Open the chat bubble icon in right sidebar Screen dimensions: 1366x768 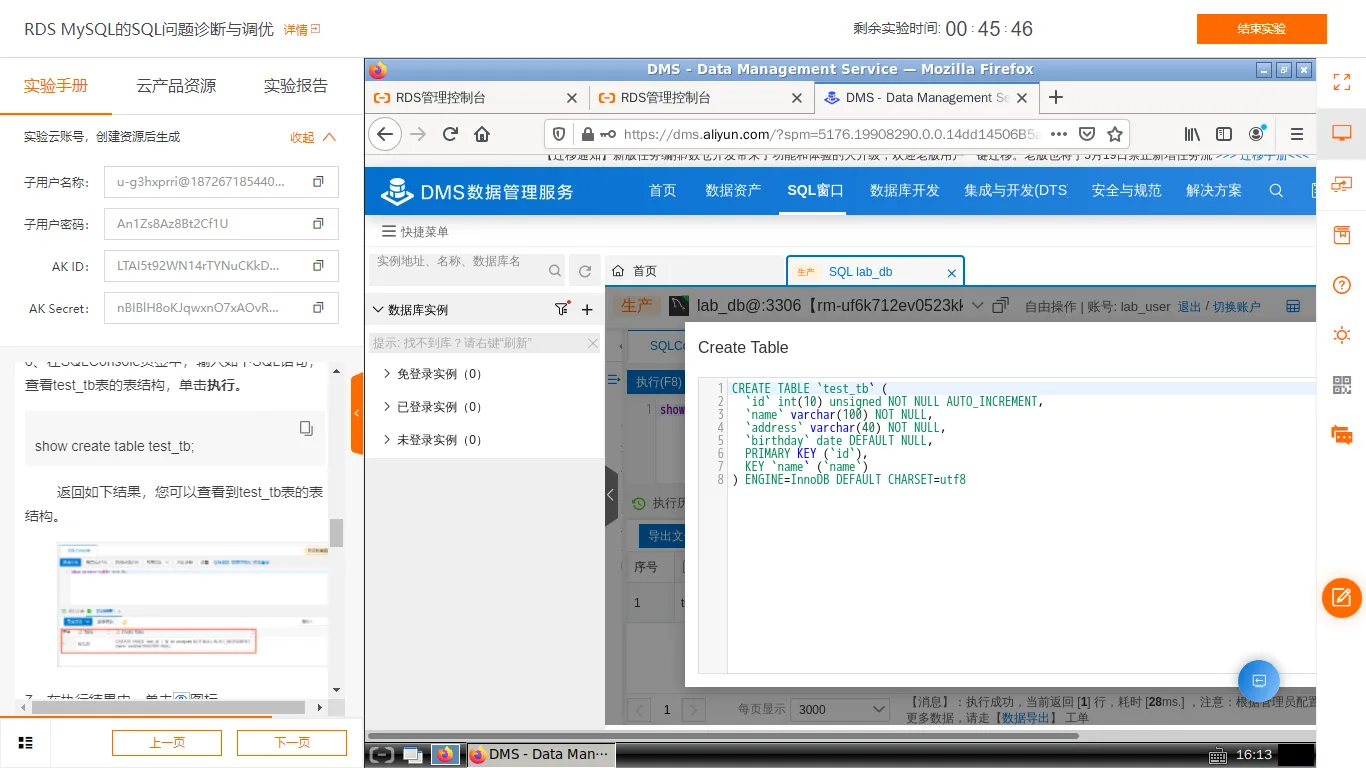tap(1342, 435)
